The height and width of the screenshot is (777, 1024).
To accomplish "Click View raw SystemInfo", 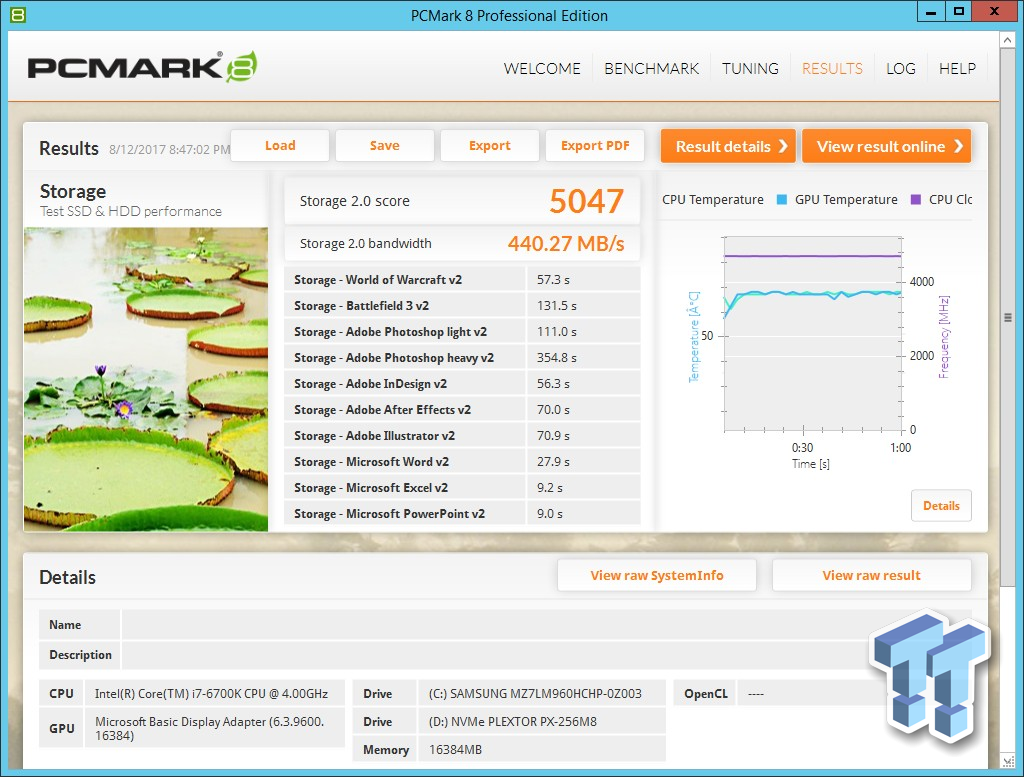I will coord(657,576).
